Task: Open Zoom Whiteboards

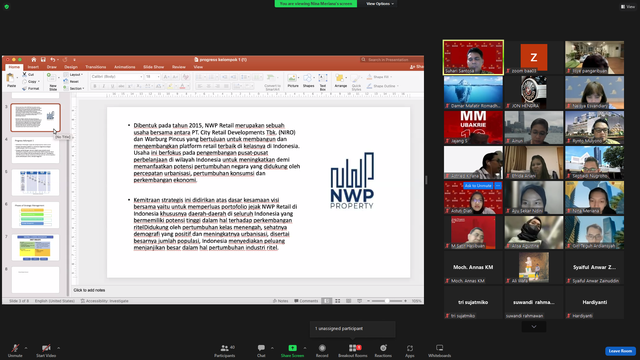Action: pyautogui.click(x=440, y=350)
